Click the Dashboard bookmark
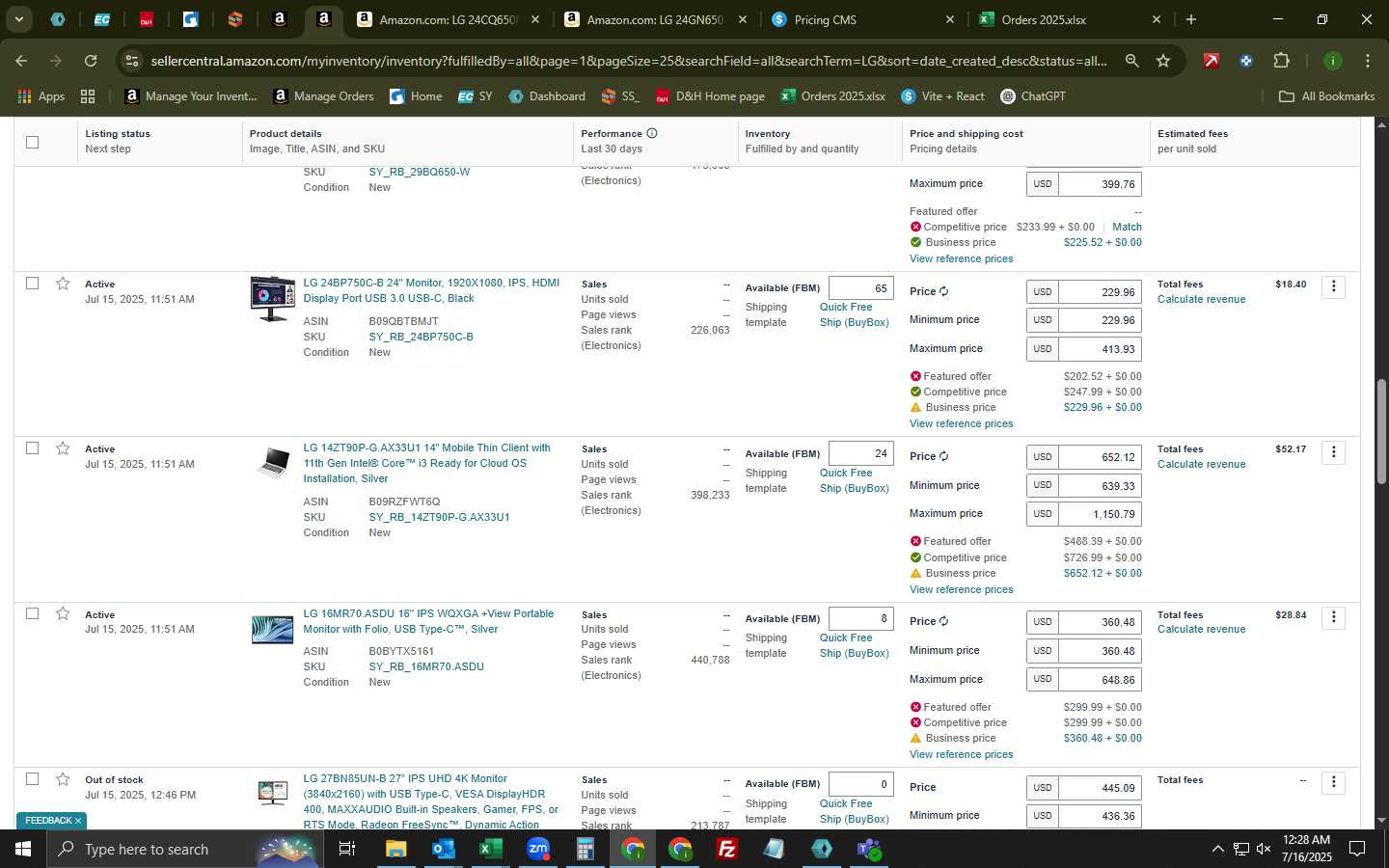The image size is (1389, 868). pos(547,96)
